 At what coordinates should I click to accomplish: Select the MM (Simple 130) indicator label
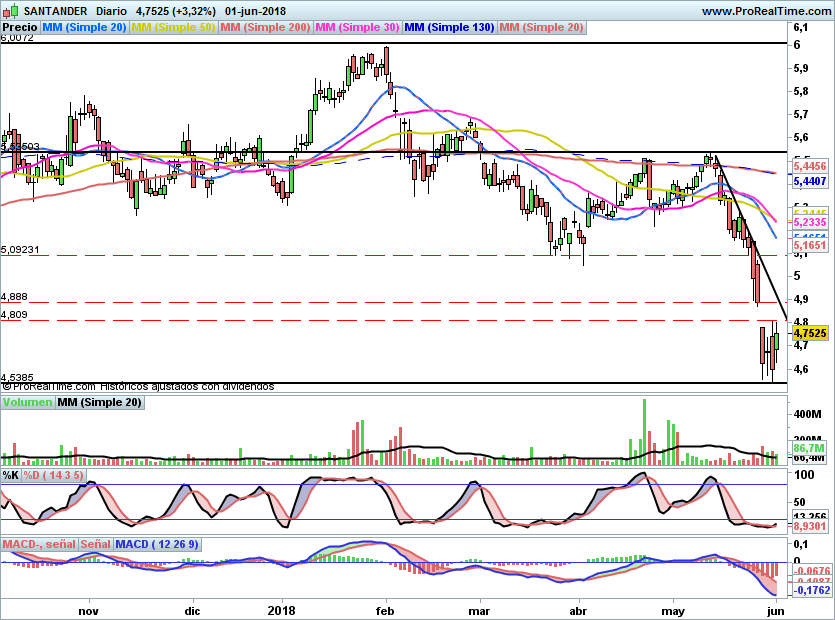tap(449, 27)
